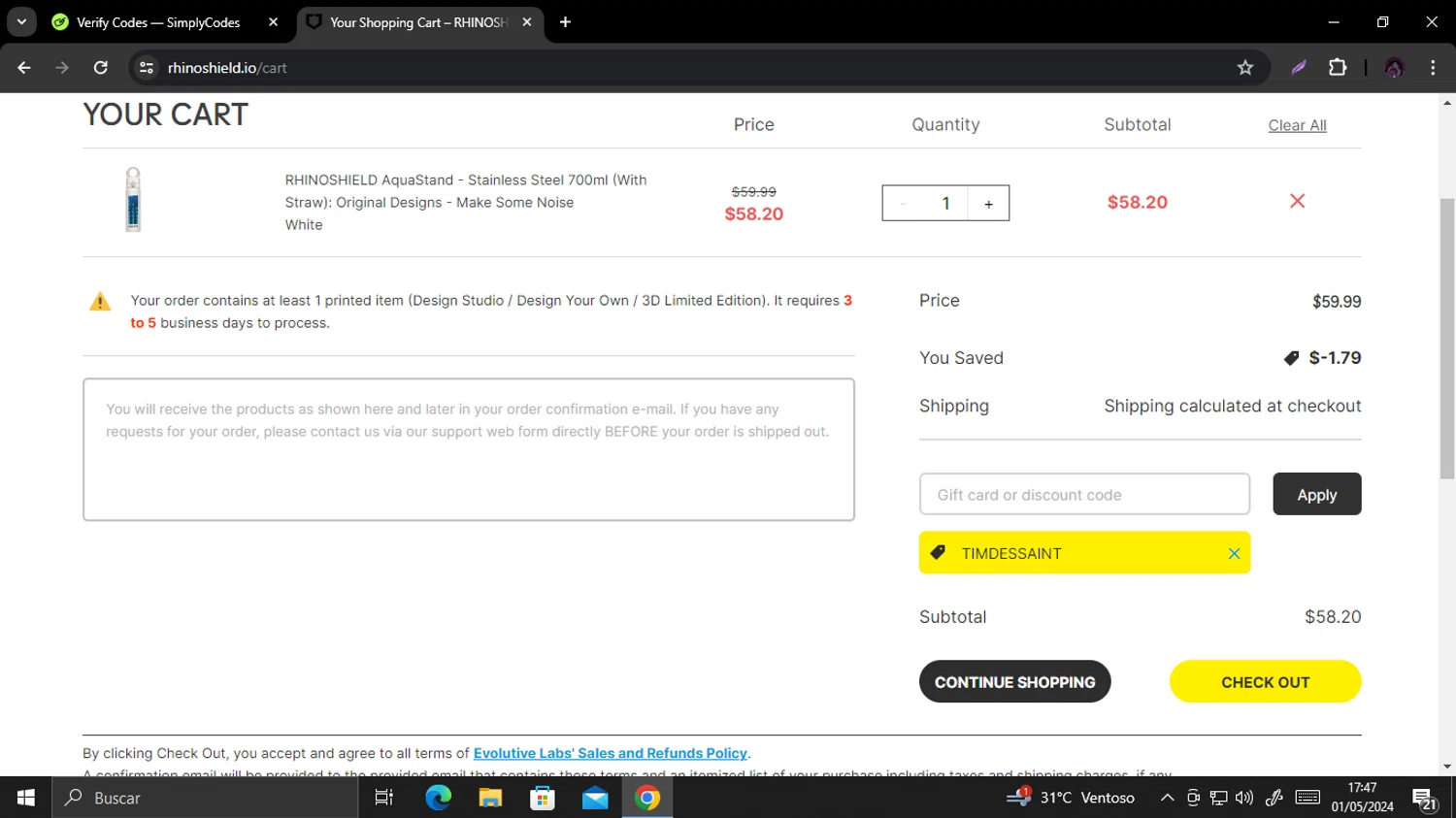Clear all cart items
1456x818 pixels.
[x=1297, y=125]
